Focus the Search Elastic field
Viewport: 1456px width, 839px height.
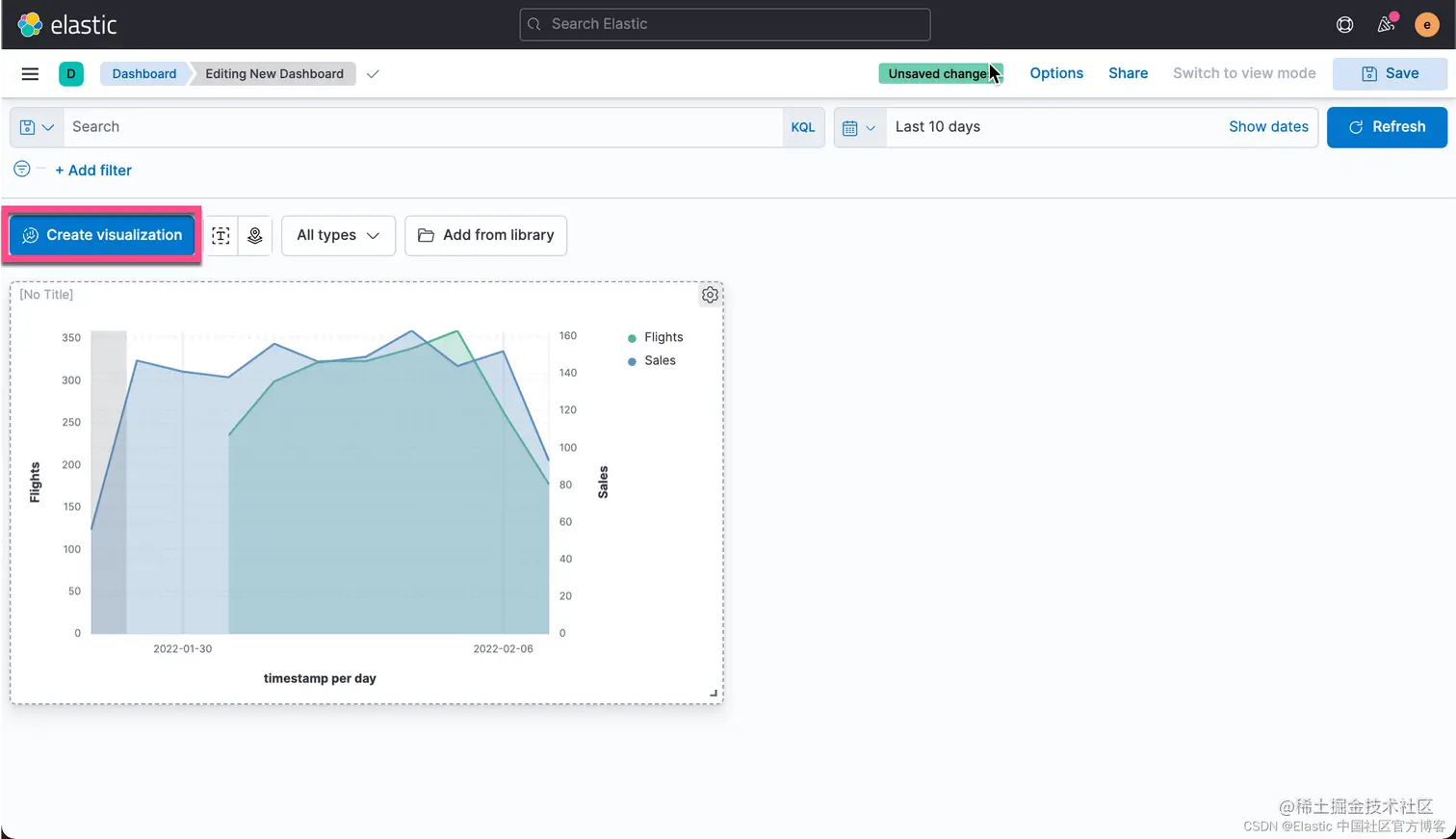pos(725,25)
